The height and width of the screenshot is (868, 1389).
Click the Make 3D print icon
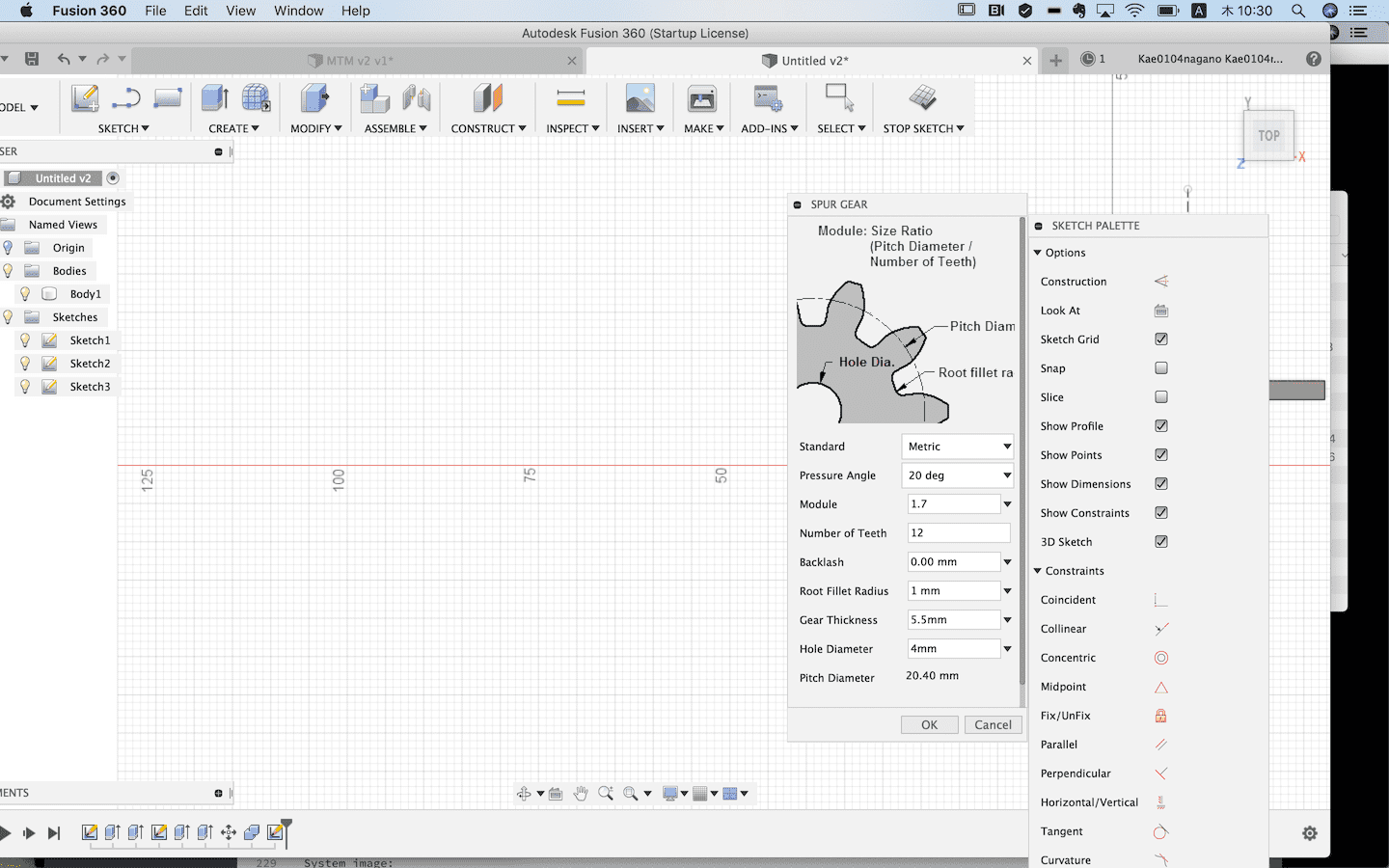tap(702, 98)
